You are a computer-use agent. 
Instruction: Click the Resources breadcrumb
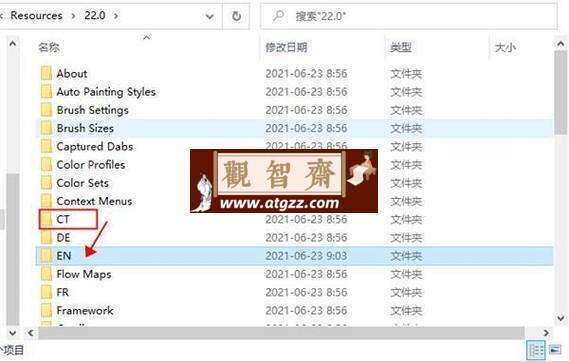click(x=36, y=16)
